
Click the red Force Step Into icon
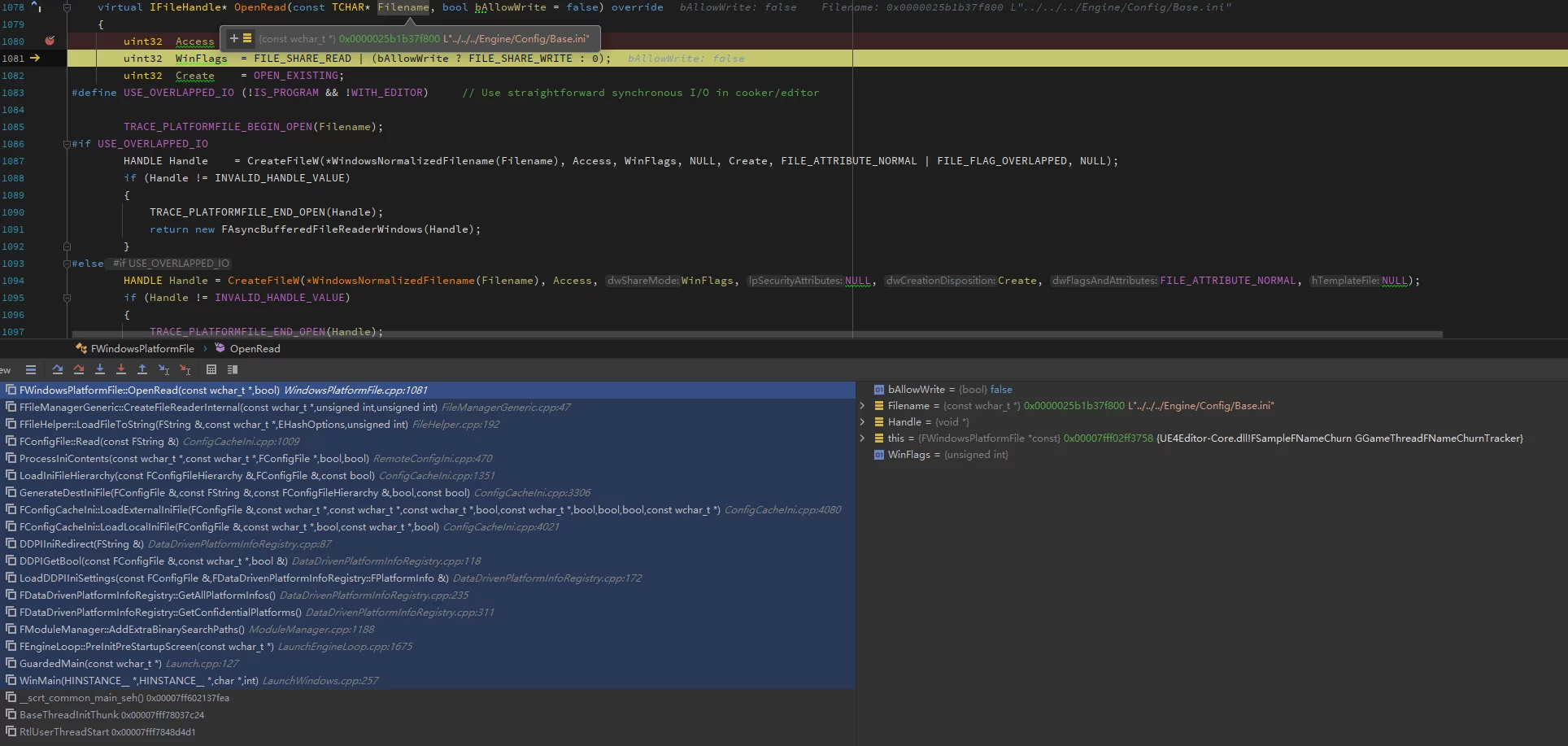pyautogui.click(x=121, y=369)
